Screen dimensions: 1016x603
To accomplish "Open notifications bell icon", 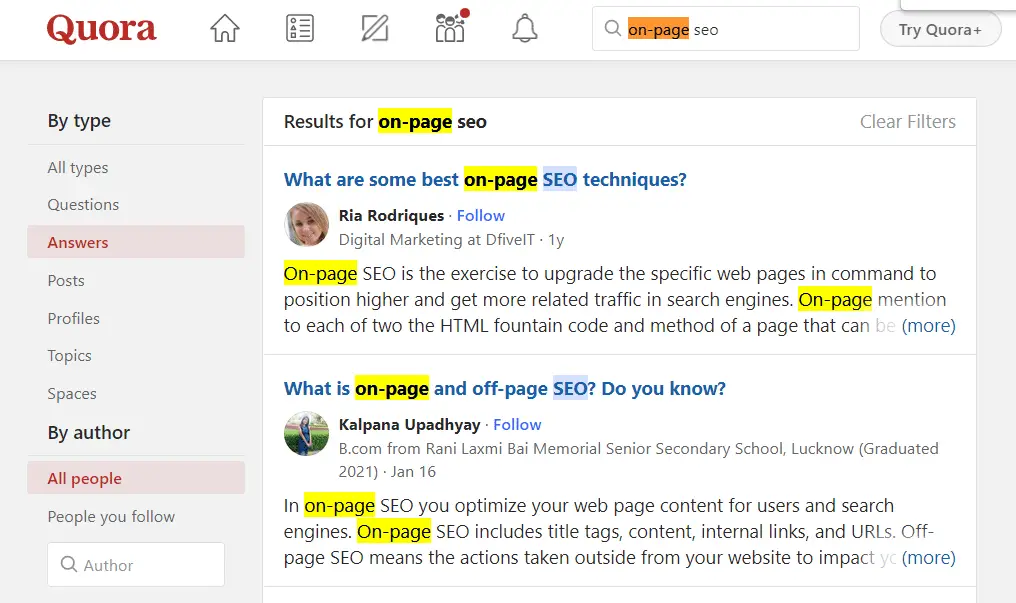I will point(525,28).
